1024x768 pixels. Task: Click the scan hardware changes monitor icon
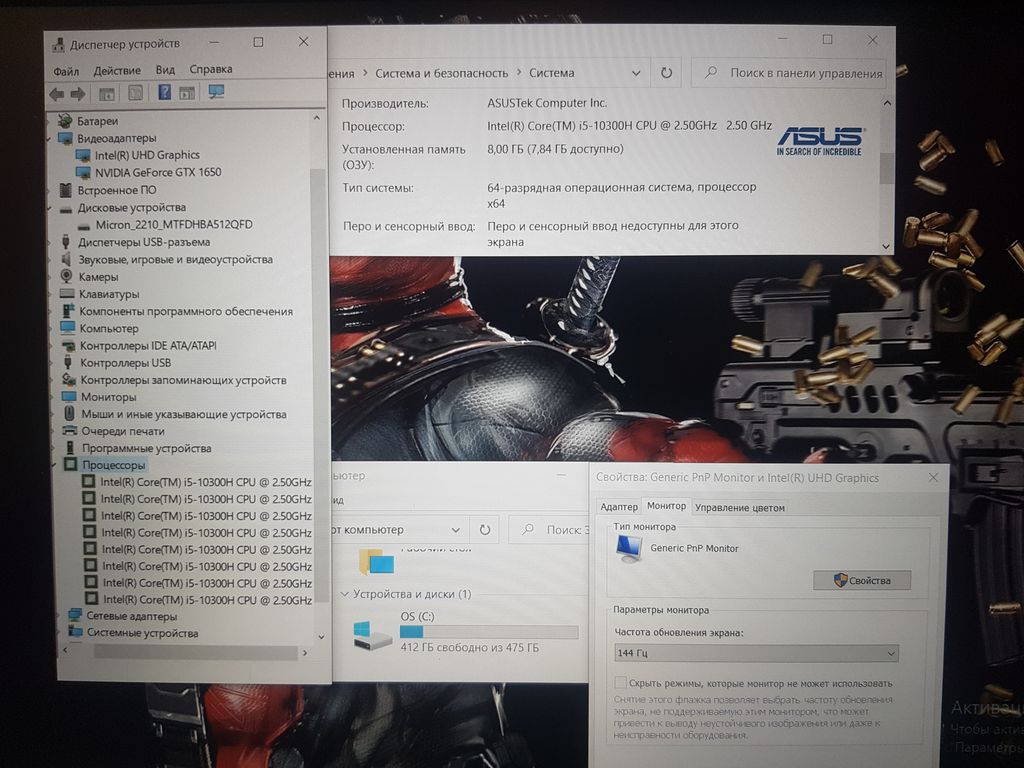tap(216, 93)
